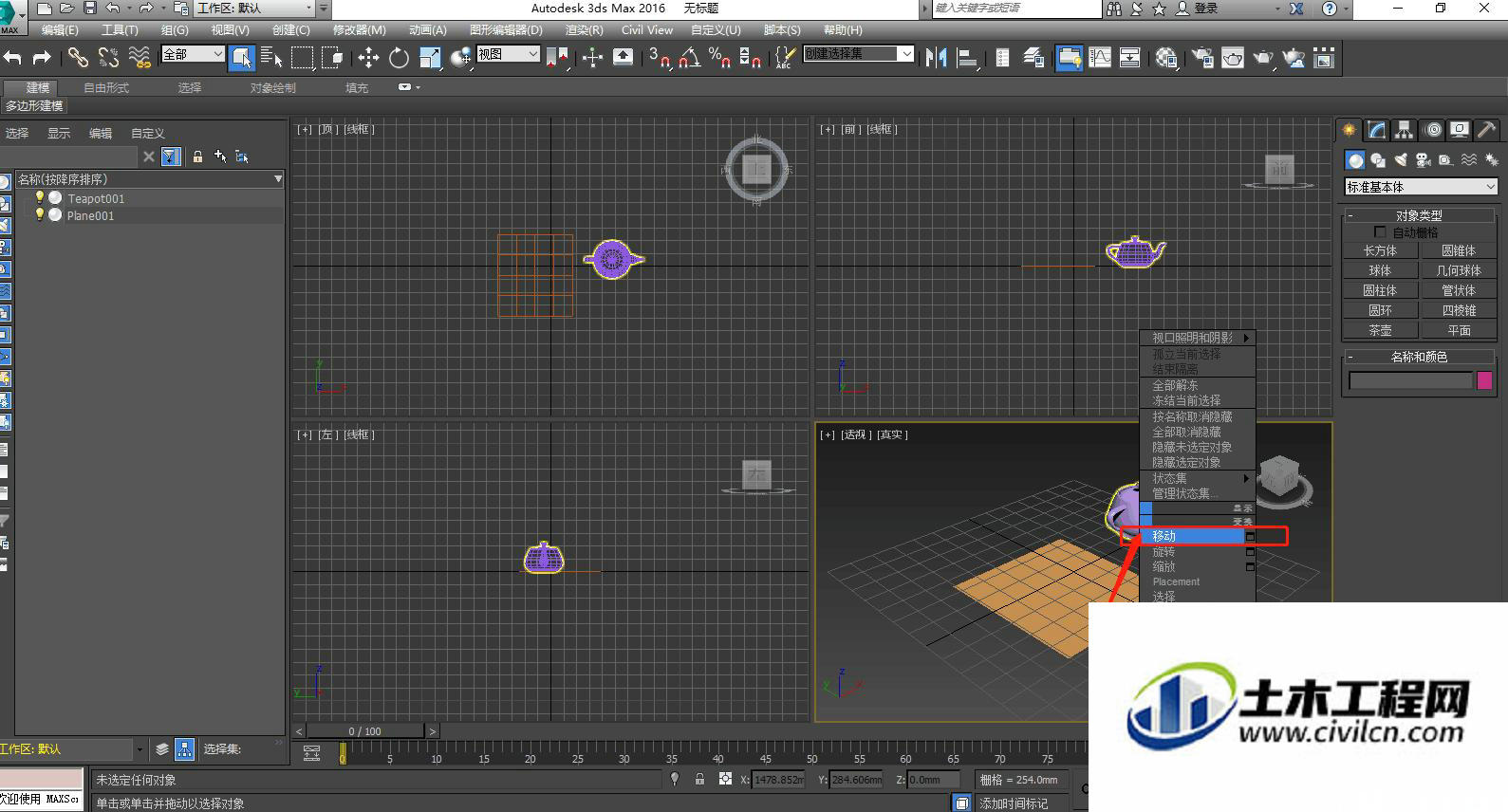This screenshot has height=812, width=1508.
Task: Open the 修改器(M) menu
Action: (x=359, y=29)
